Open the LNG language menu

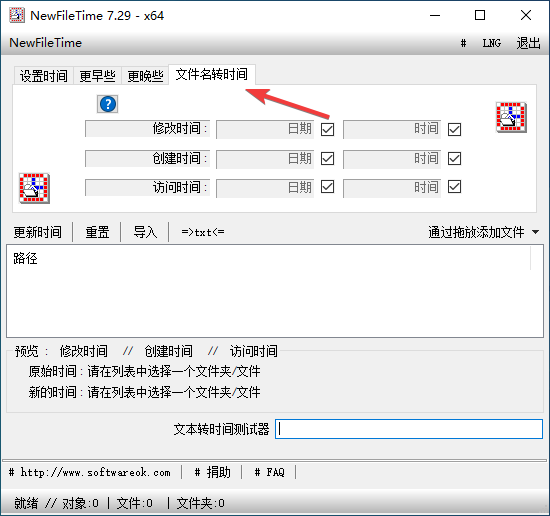(491, 43)
